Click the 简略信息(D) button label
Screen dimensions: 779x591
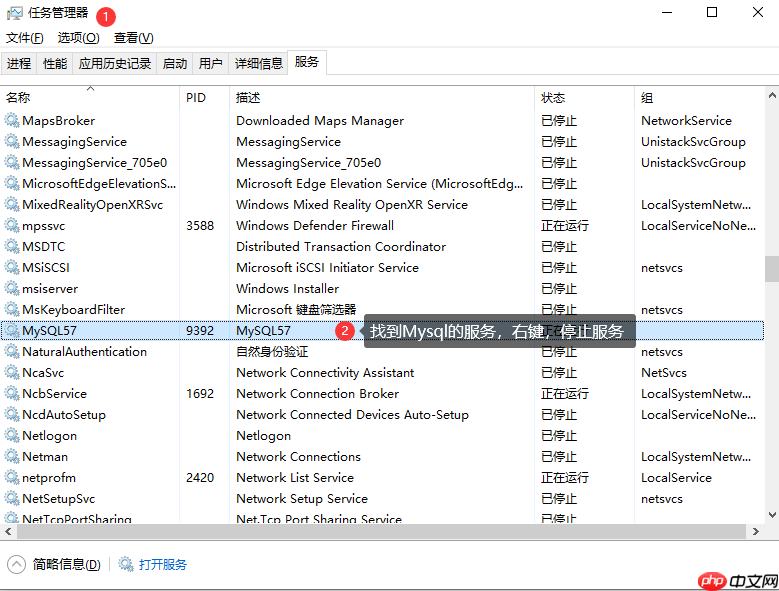(67, 565)
